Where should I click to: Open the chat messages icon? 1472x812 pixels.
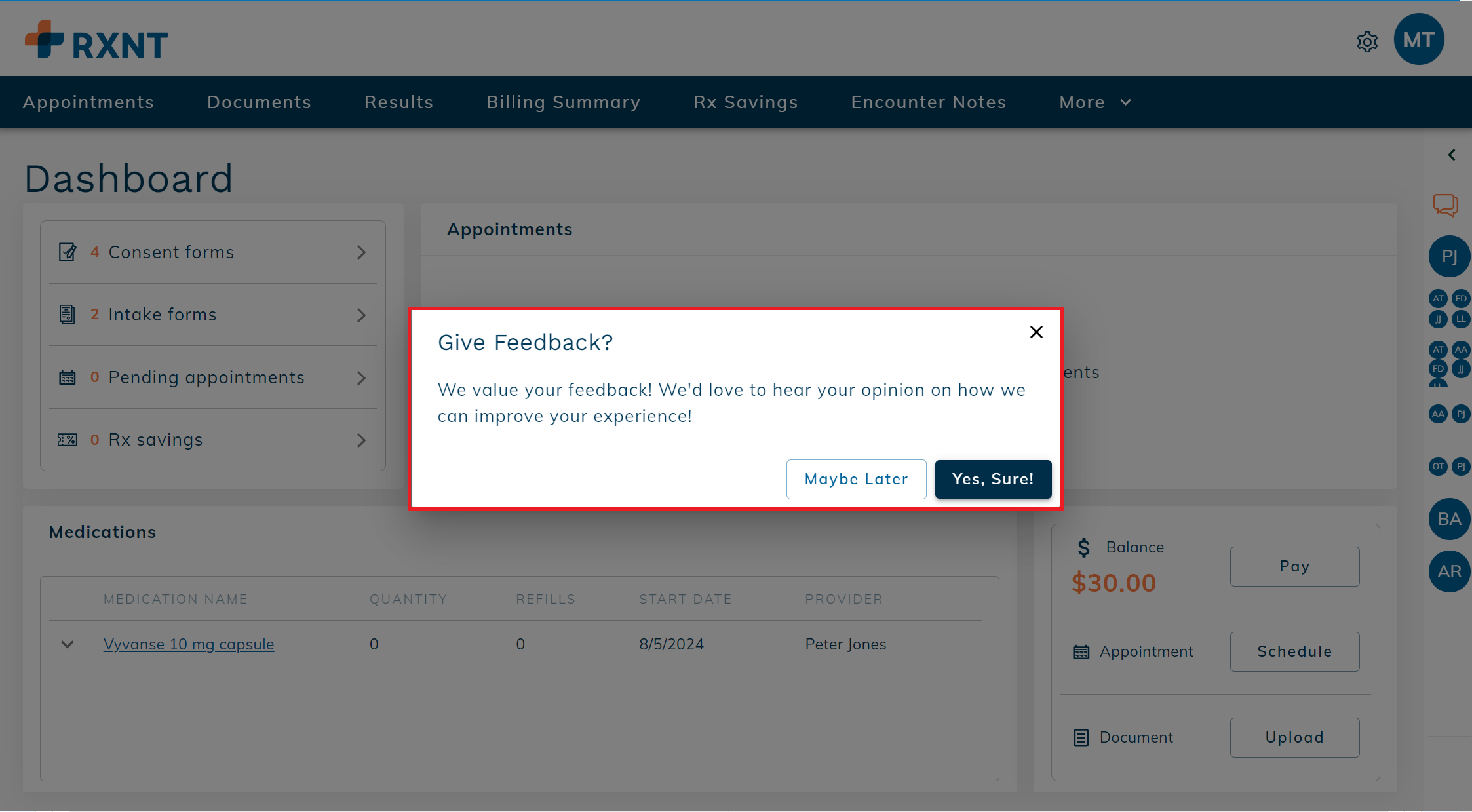point(1445,205)
